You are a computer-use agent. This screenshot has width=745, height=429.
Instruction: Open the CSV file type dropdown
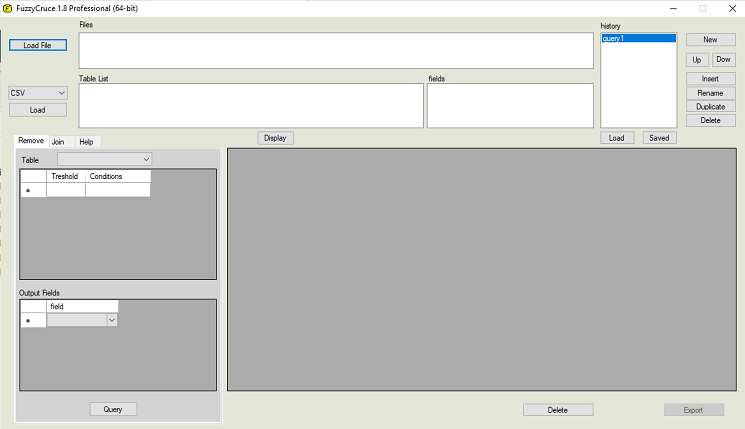pyautogui.click(x=38, y=93)
